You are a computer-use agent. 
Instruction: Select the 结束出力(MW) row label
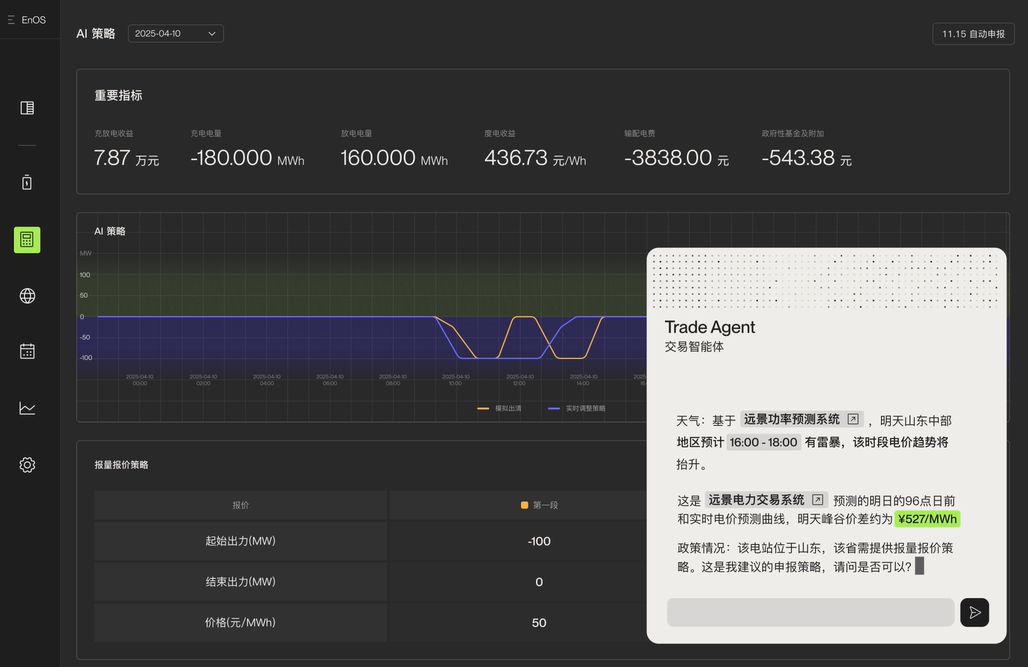(241, 582)
